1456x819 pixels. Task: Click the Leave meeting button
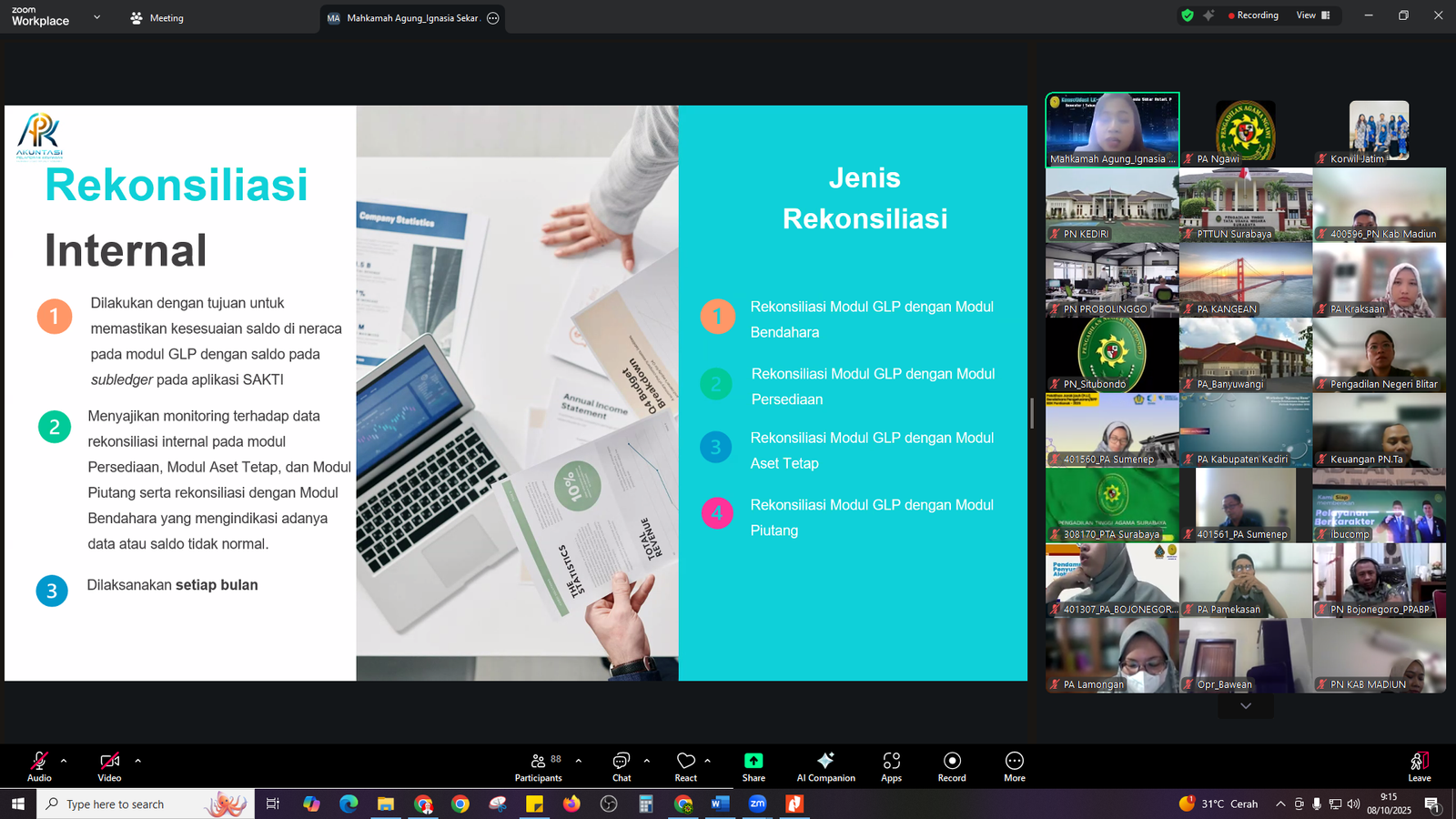click(x=1419, y=764)
